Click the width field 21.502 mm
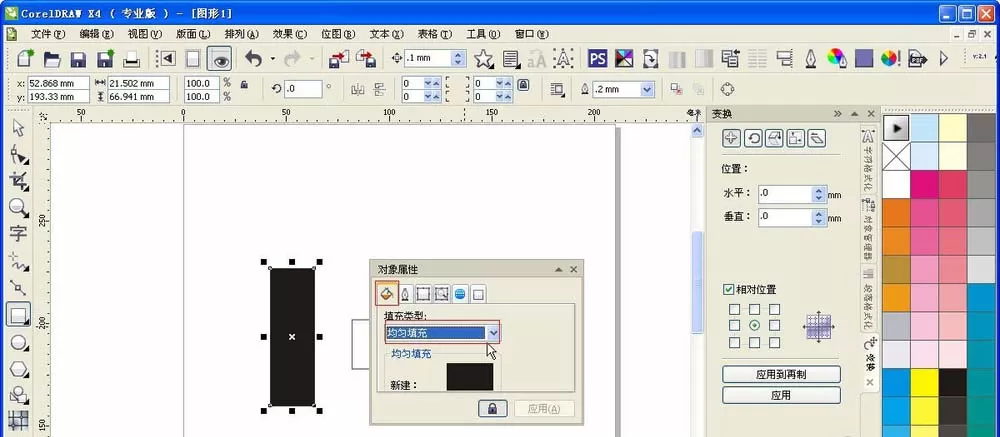Viewport: 1000px width, 437px height. (138, 83)
